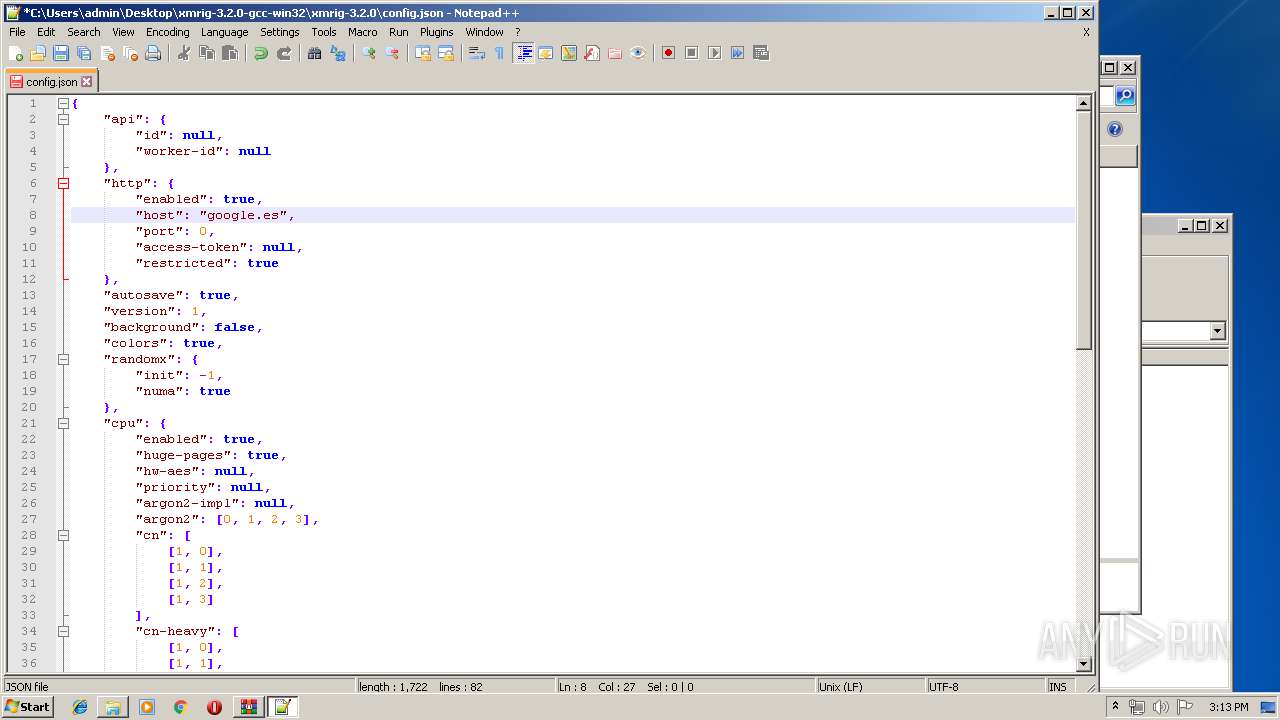Open the Search menu
This screenshot has height=720, width=1280.
point(84,32)
